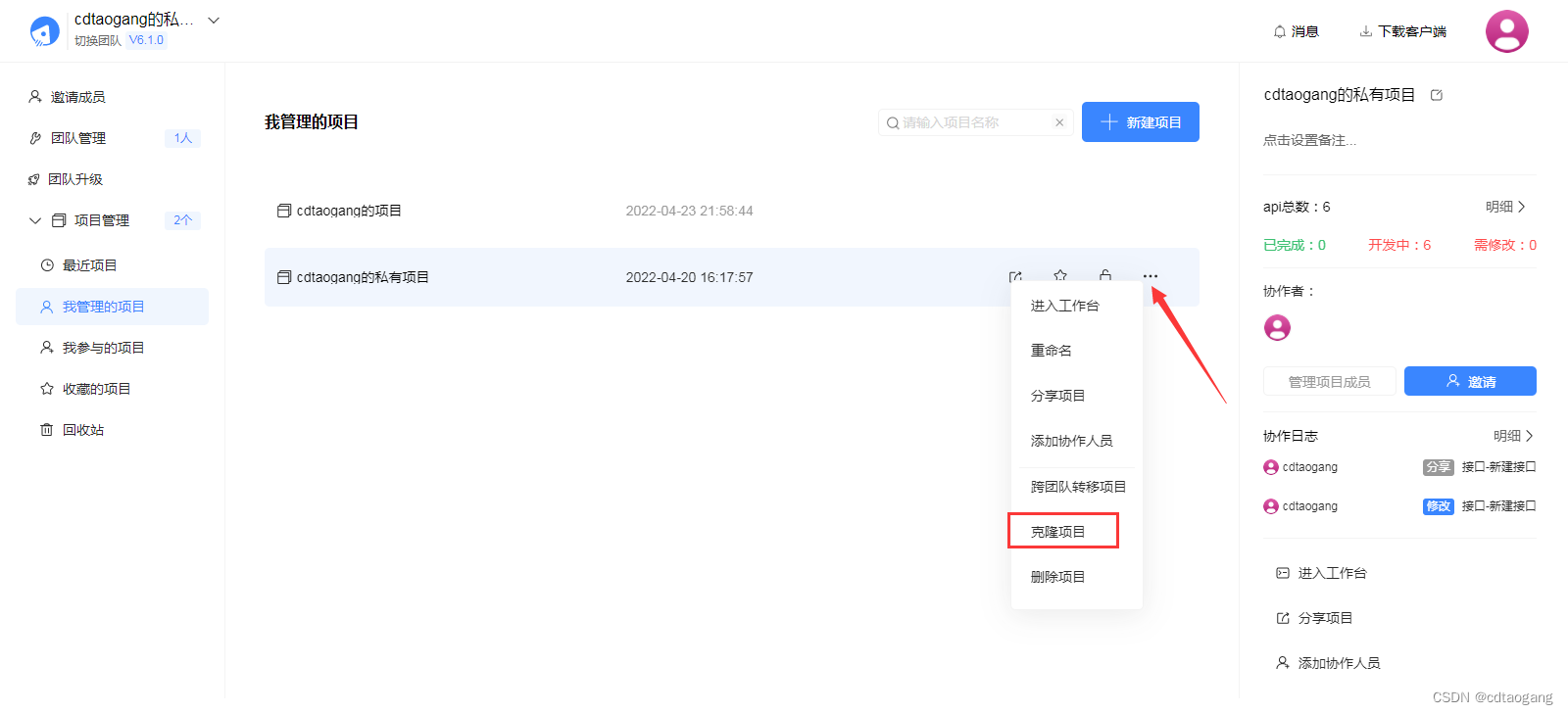Click the 新建项目 button

(x=1141, y=122)
